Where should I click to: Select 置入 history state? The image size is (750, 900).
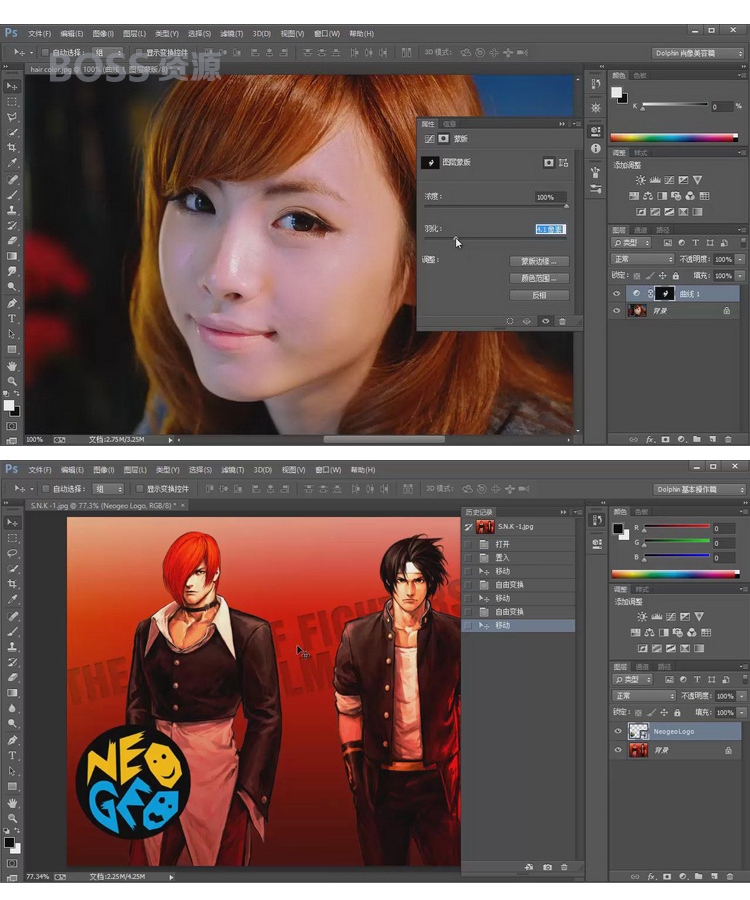click(519, 557)
